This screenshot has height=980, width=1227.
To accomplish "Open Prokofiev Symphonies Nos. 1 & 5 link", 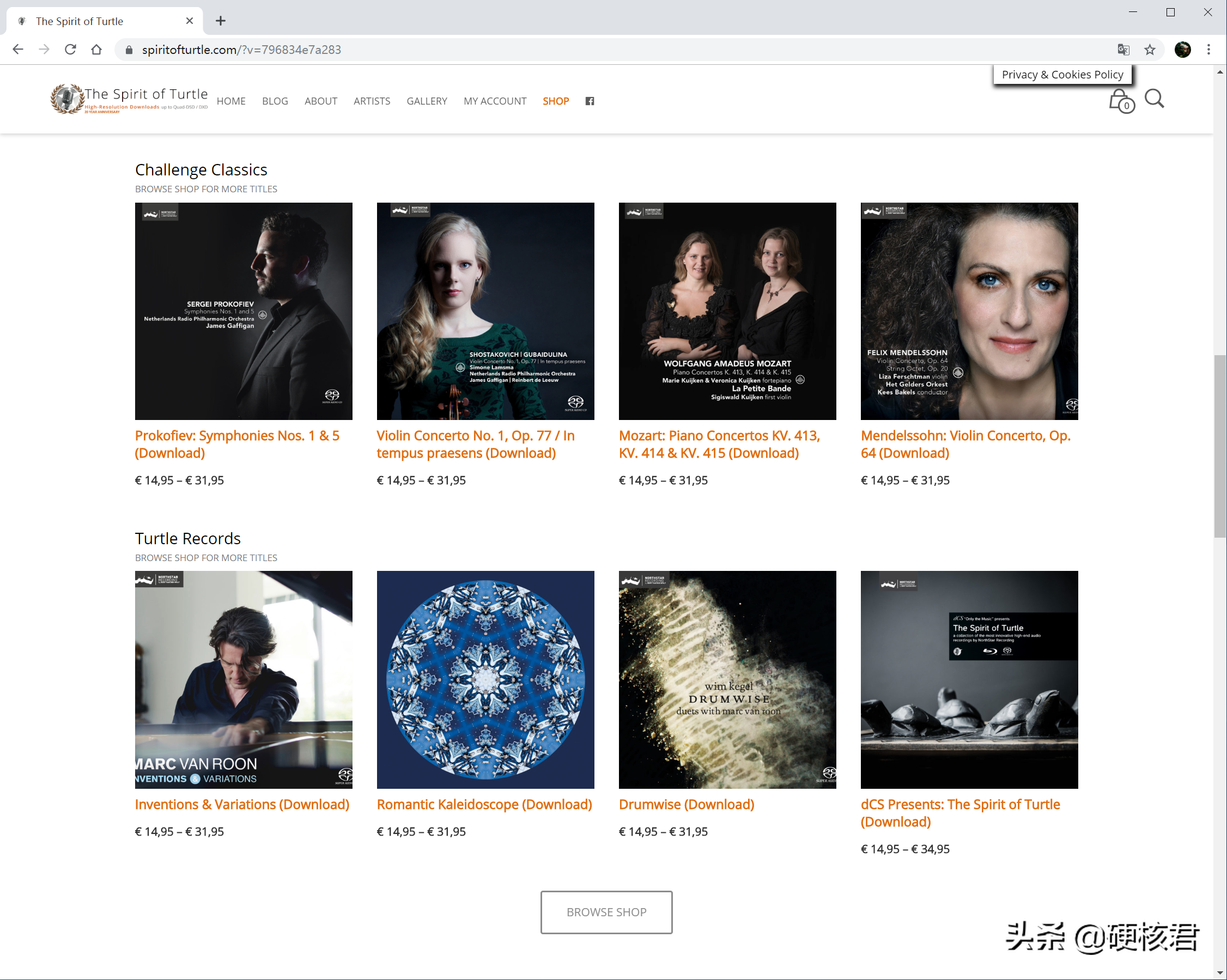I will [238, 445].
